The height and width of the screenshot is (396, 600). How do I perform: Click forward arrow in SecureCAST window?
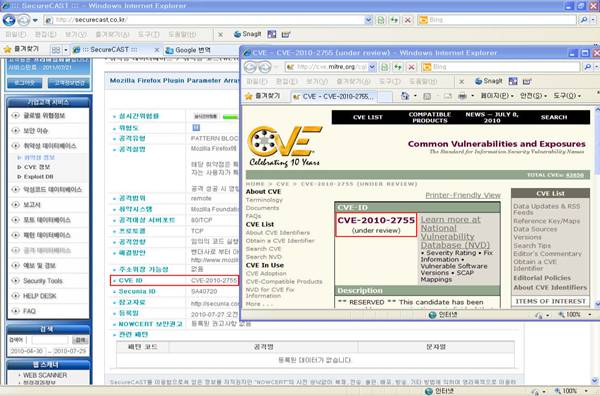[24, 20]
